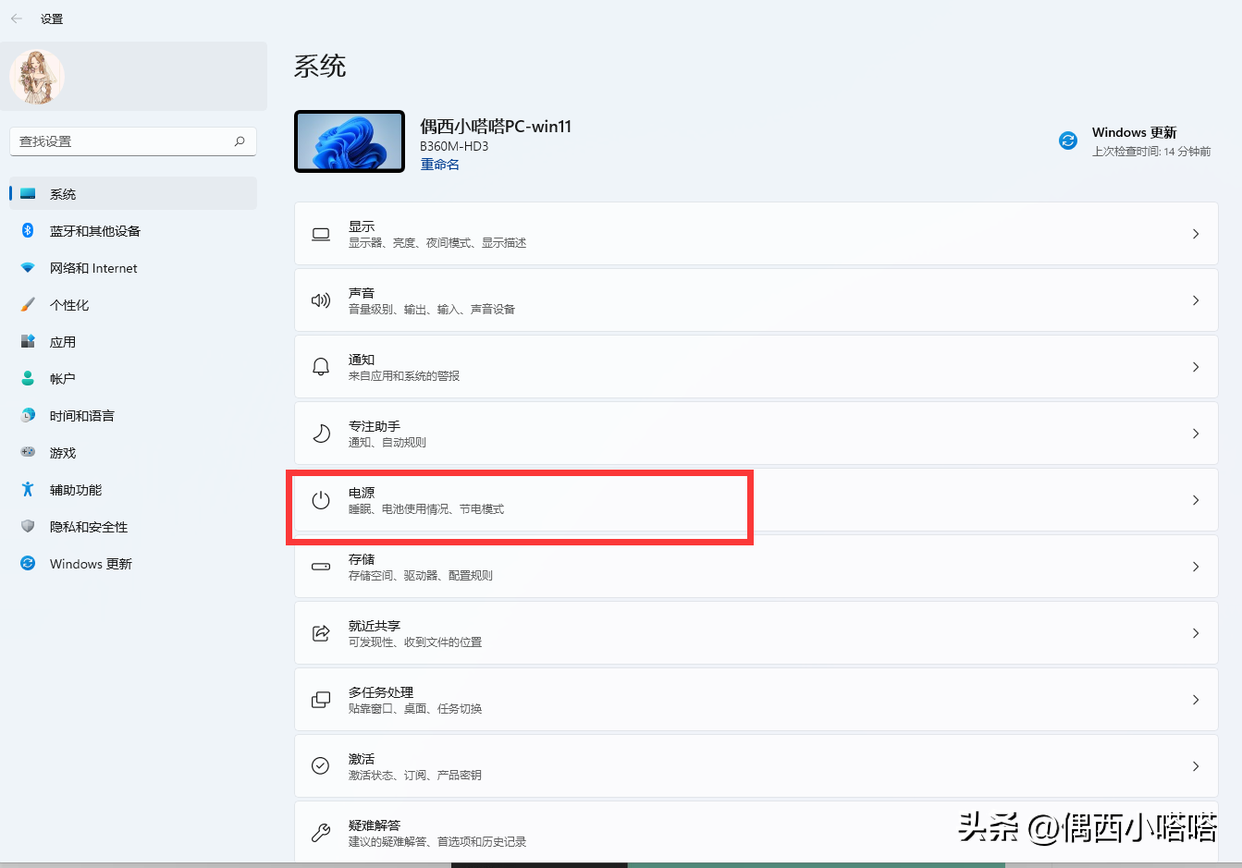Click the search magnifier icon
This screenshot has width=1242, height=868.
click(x=240, y=142)
